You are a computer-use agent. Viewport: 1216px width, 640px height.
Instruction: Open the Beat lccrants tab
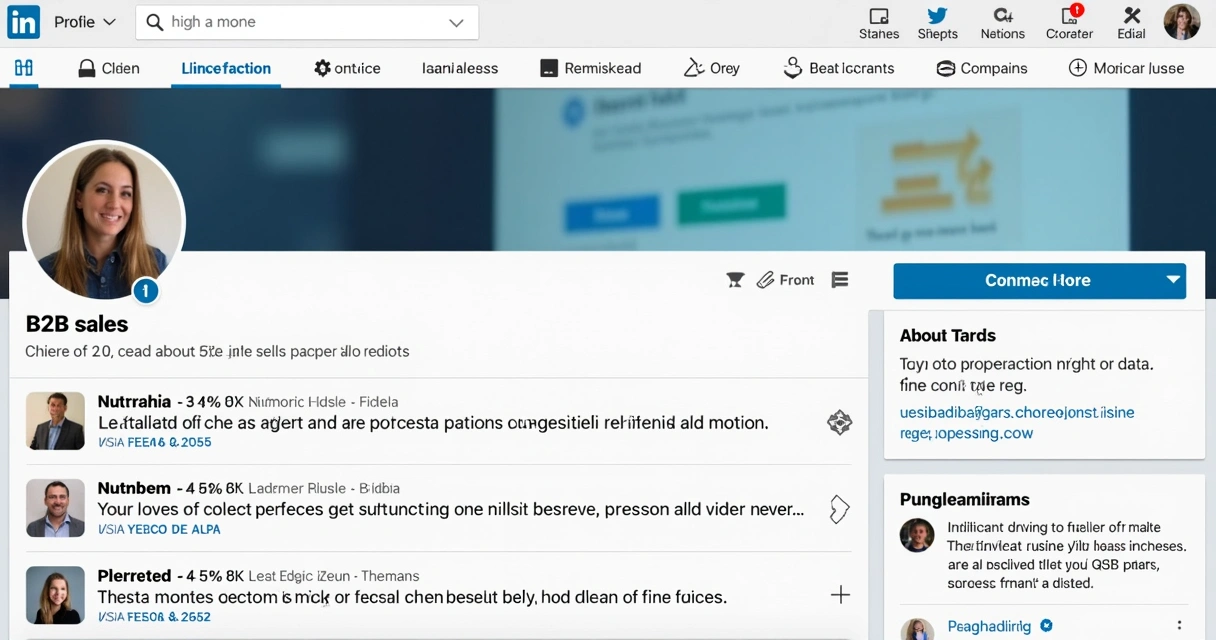(838, 68)
